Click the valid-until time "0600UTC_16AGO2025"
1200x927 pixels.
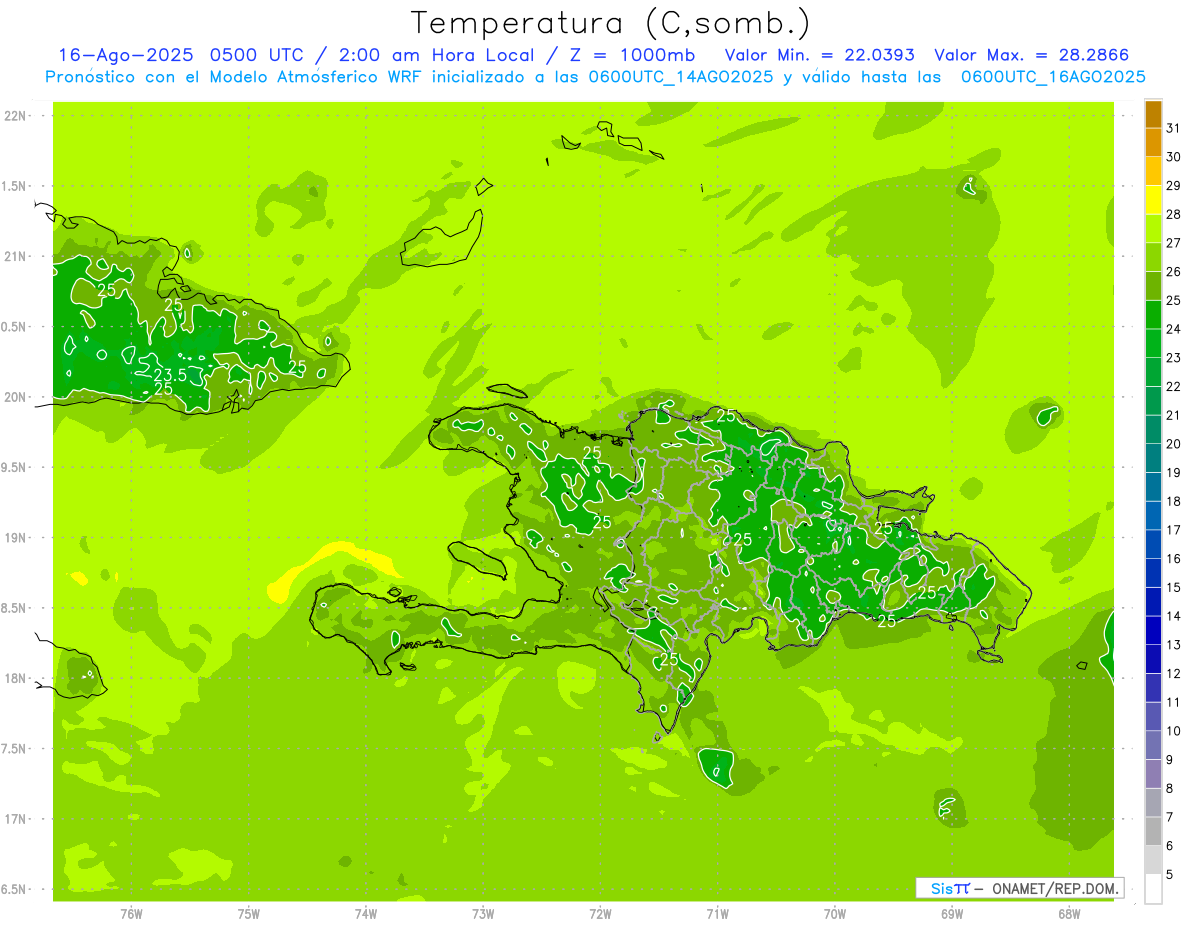pos(1053,77)
